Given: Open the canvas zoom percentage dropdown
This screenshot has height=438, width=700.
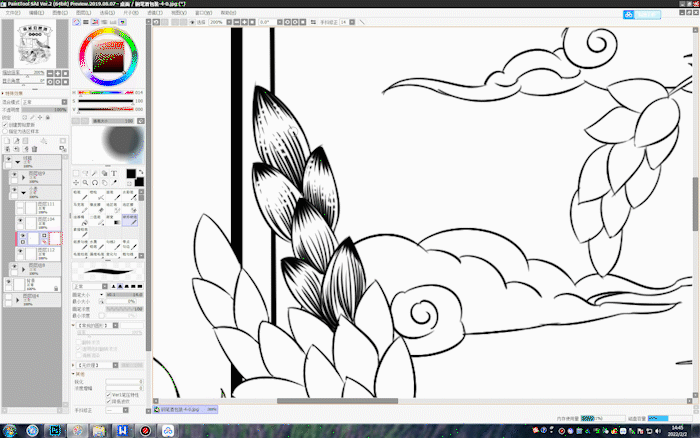Looking at the screenshot, I should pyautogui.click(x=219, y=21).
